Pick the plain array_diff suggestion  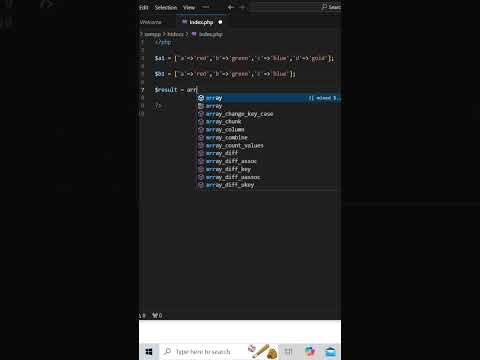[x=268, y=153]
